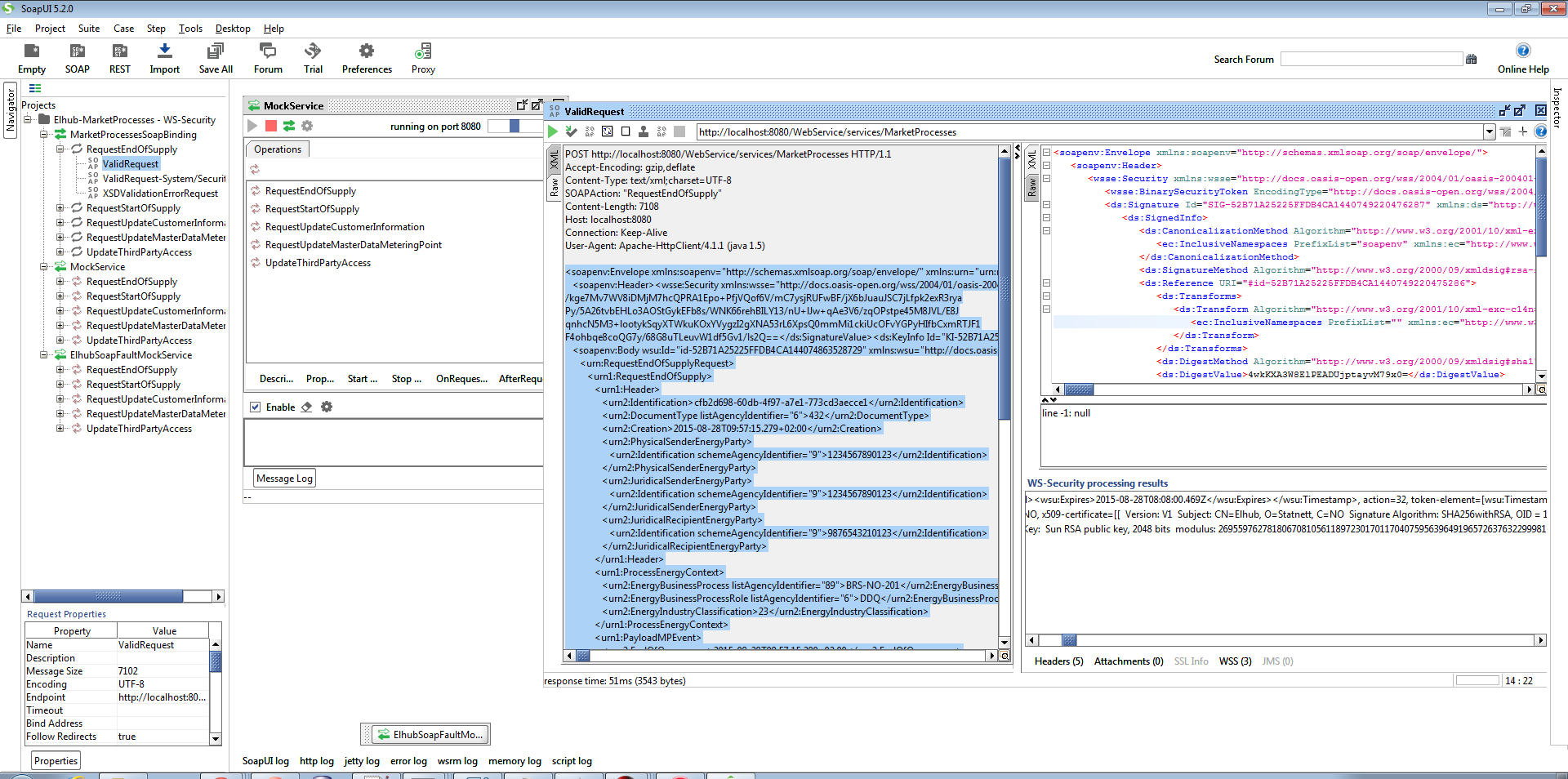The width and height of the screenshot is (1568, 779).
Task: Click the navigator horizontal scrollbar thumb
Action: click(x=109, y=597)
